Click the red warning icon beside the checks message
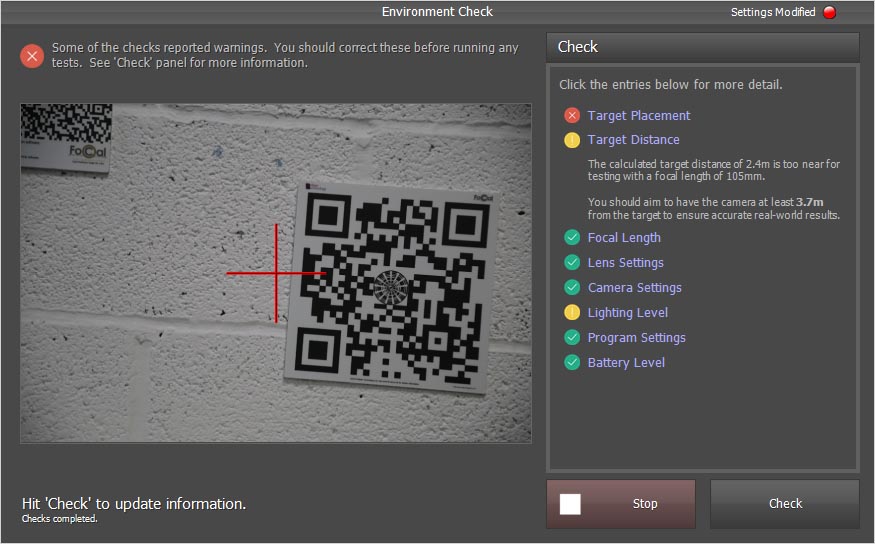This screenshot has width=875, height=544. tap(32, 56)
